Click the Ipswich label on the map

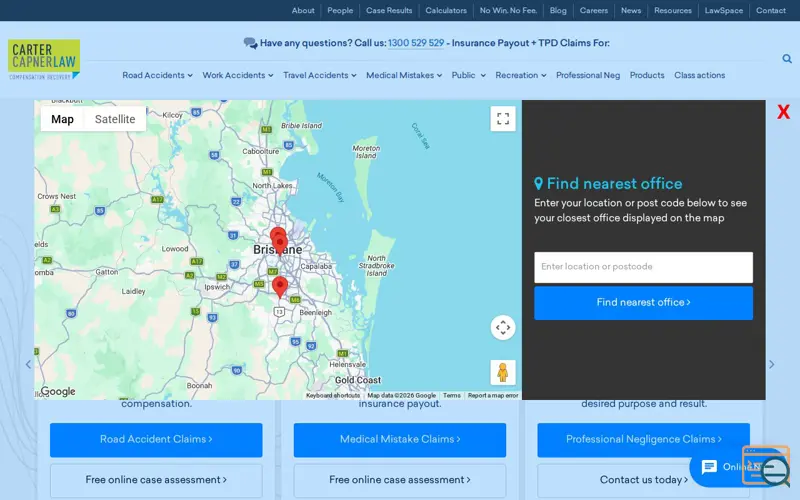[217, 287]
